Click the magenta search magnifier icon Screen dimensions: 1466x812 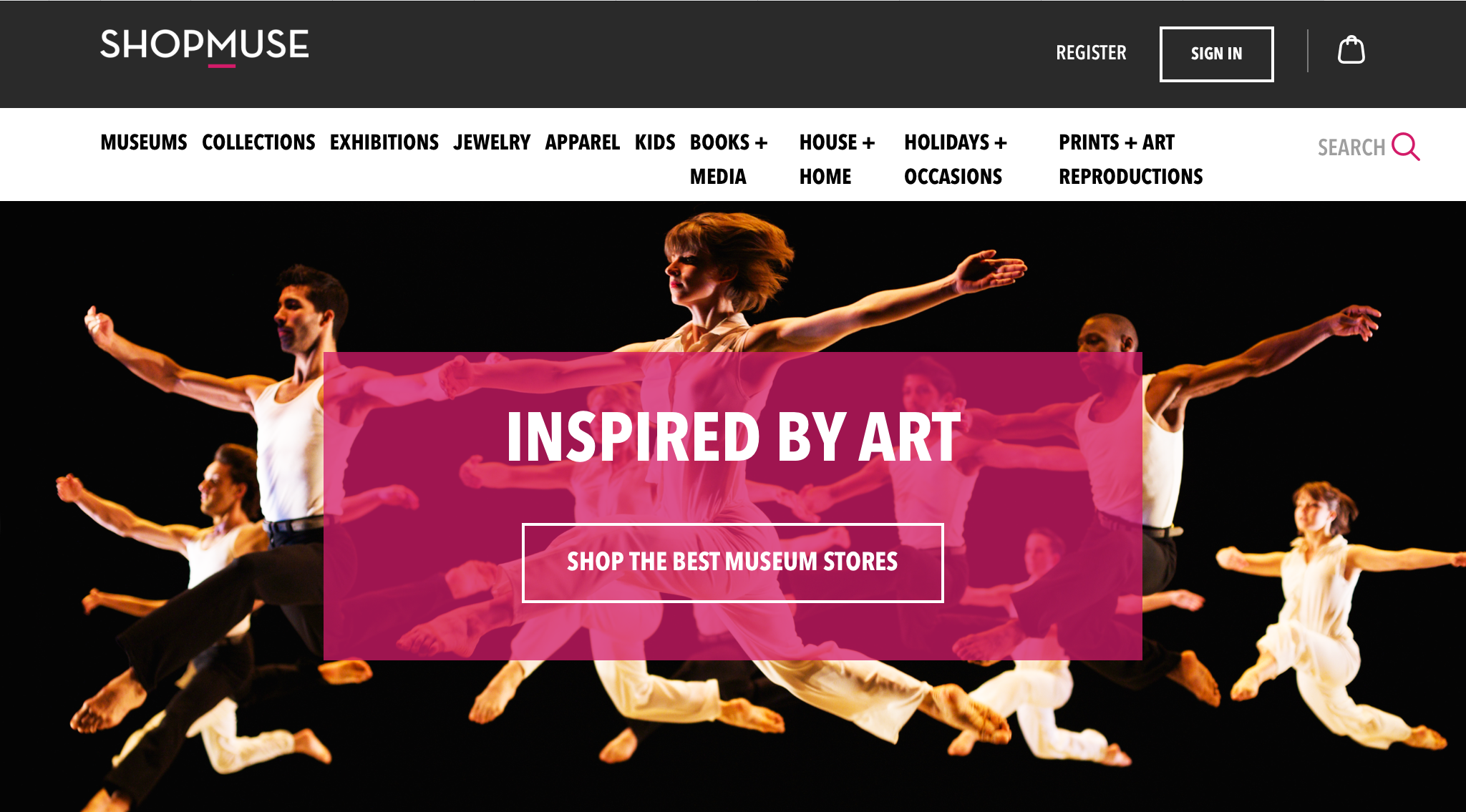1406,147
